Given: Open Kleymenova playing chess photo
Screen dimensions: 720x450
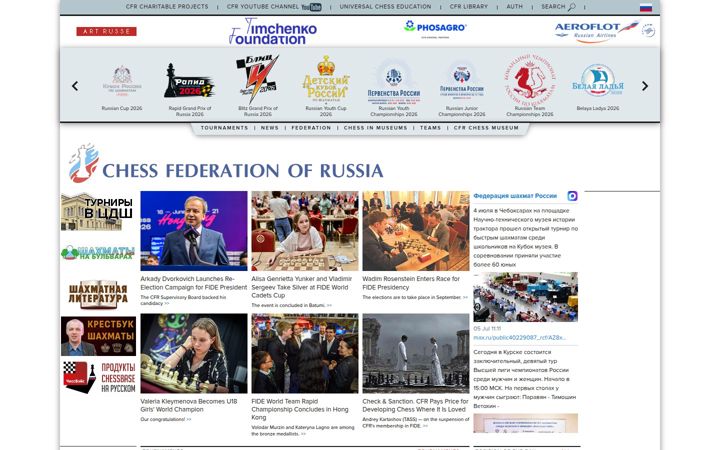Looking at the screenshot, I should point(194,354).
